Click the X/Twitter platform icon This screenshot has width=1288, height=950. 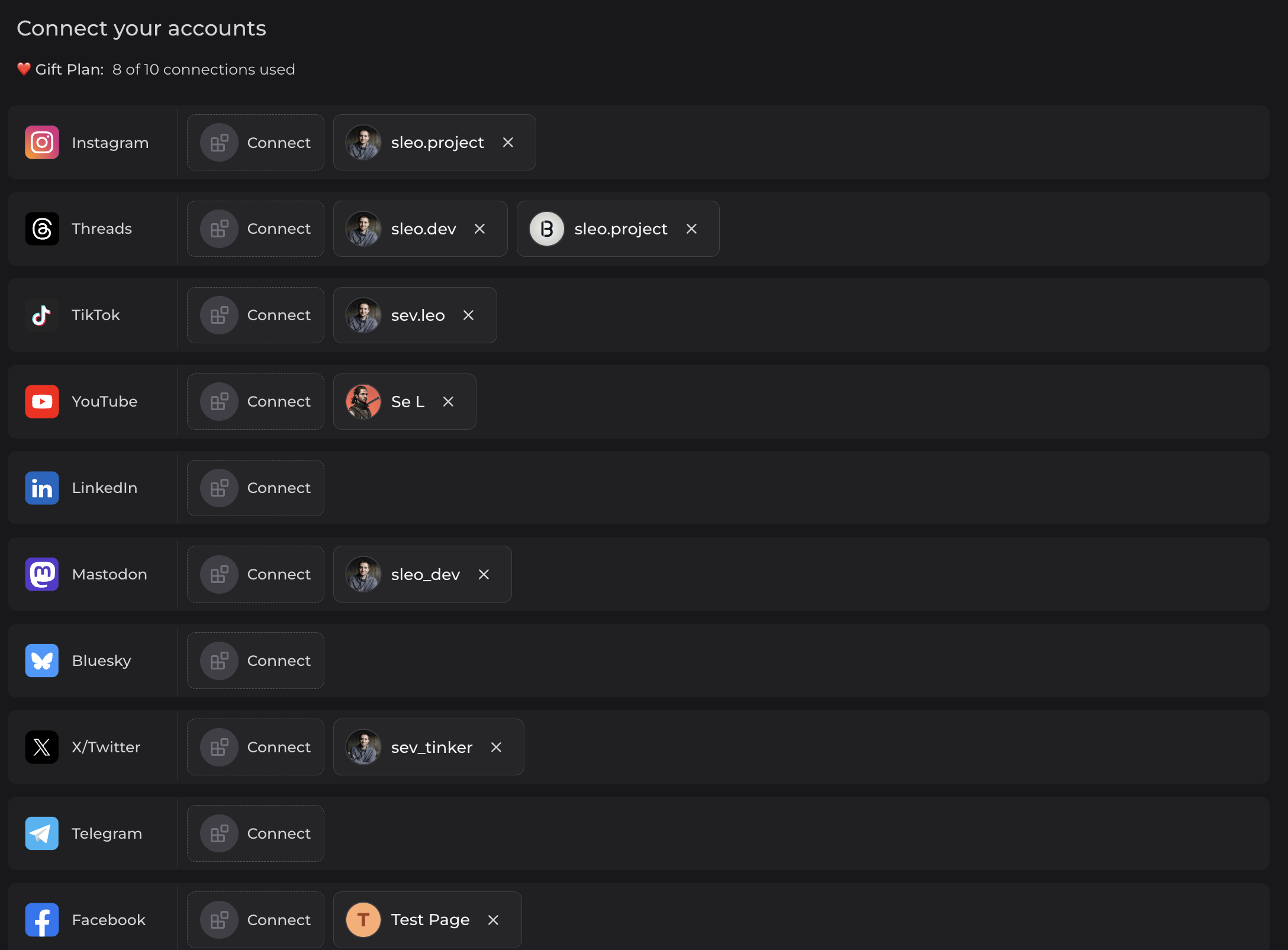coord(42,747)
